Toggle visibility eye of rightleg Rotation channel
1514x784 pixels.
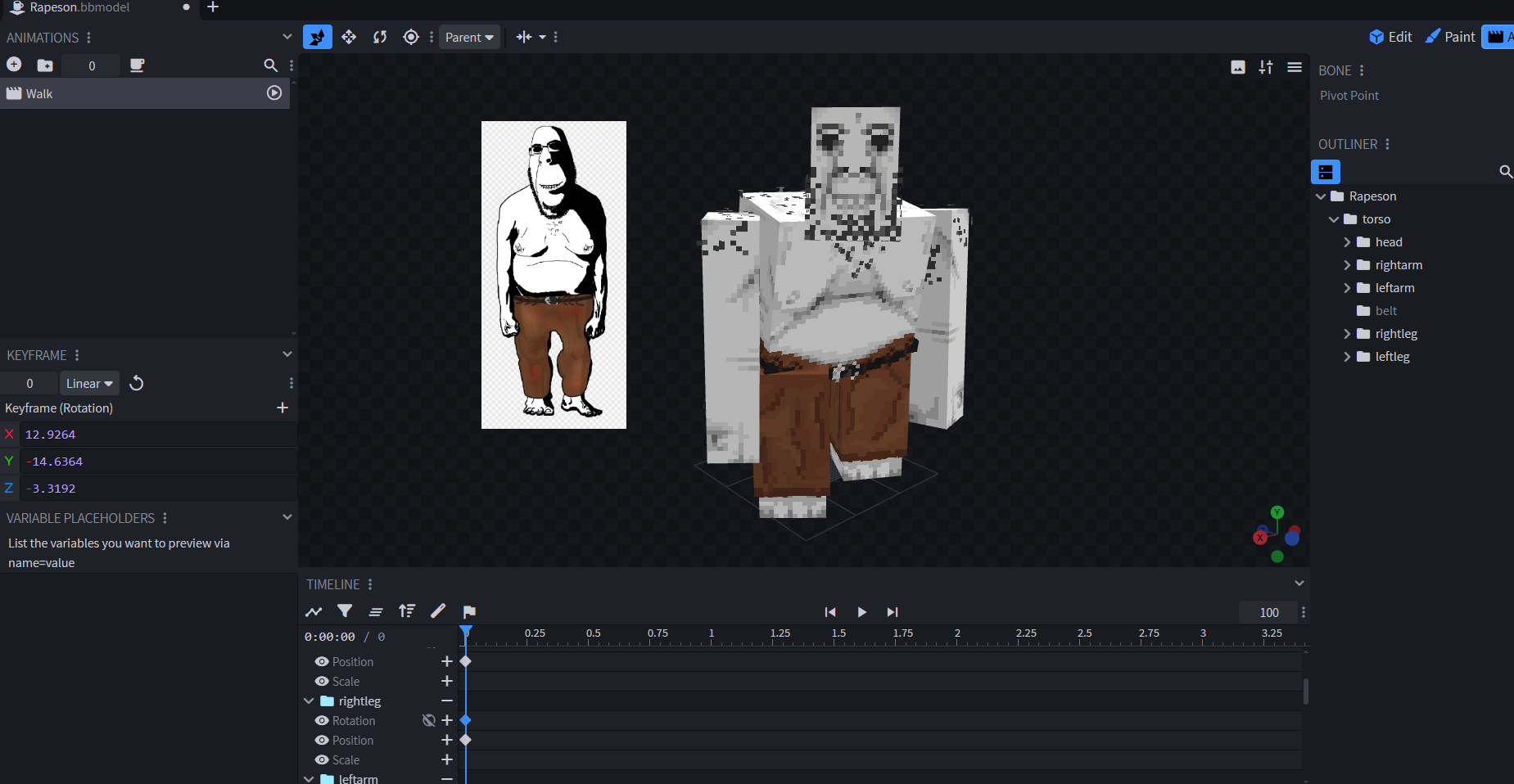[x=322, y=721]
